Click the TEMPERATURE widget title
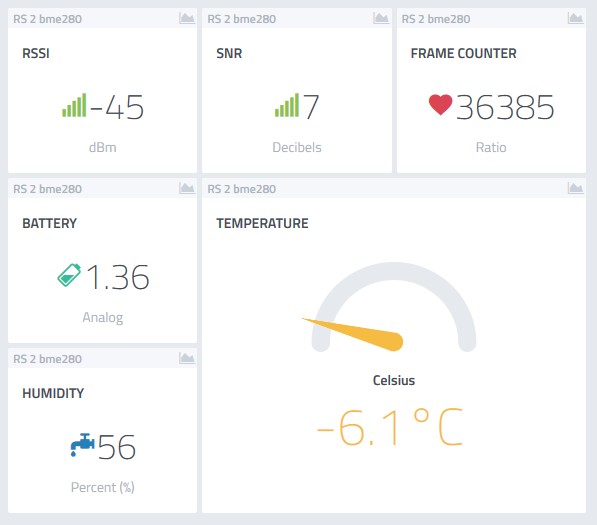The image size is (597, 525). click(x=262, y=223)
